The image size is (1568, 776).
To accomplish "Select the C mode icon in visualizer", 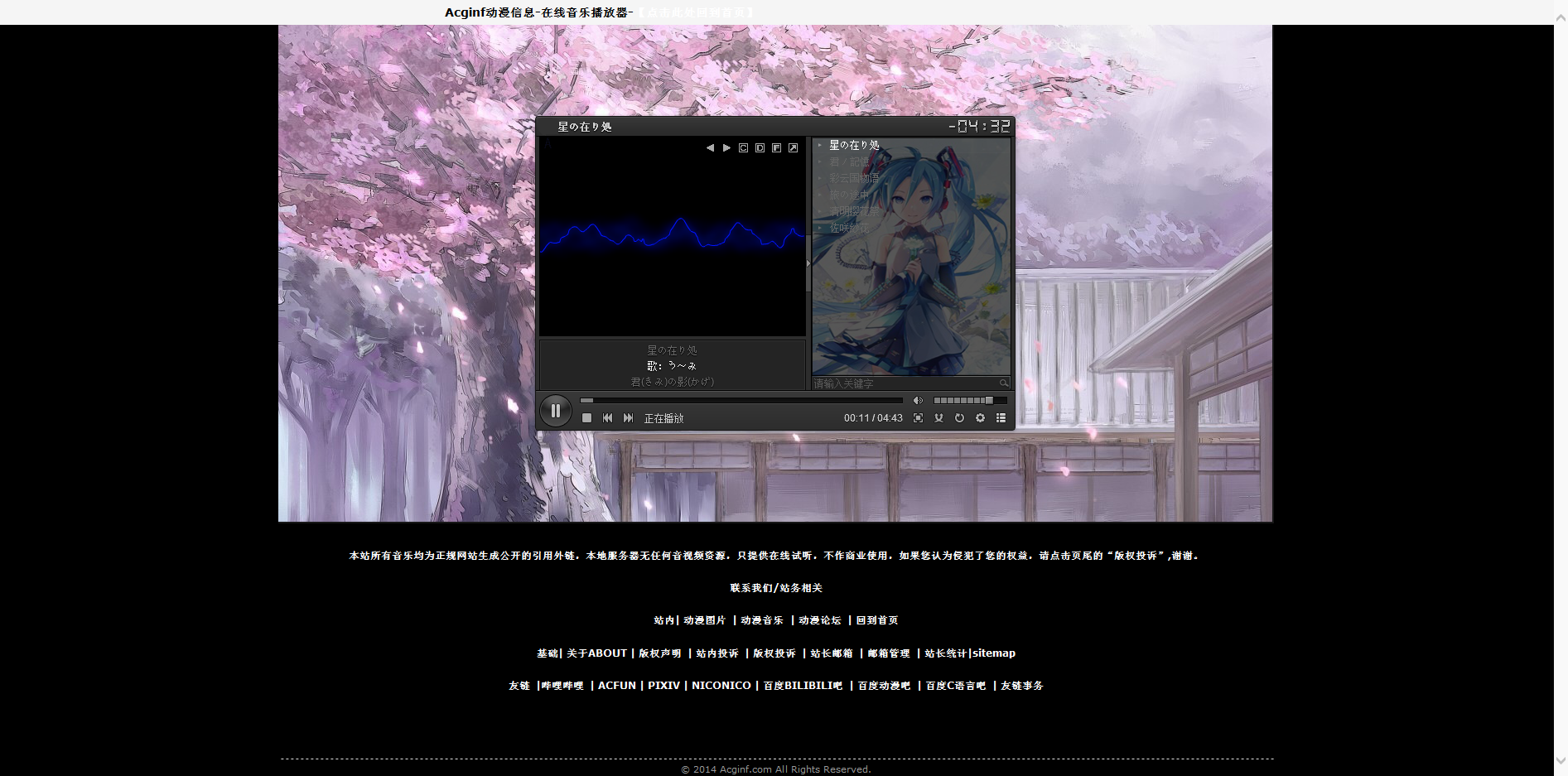I will 743,148.
